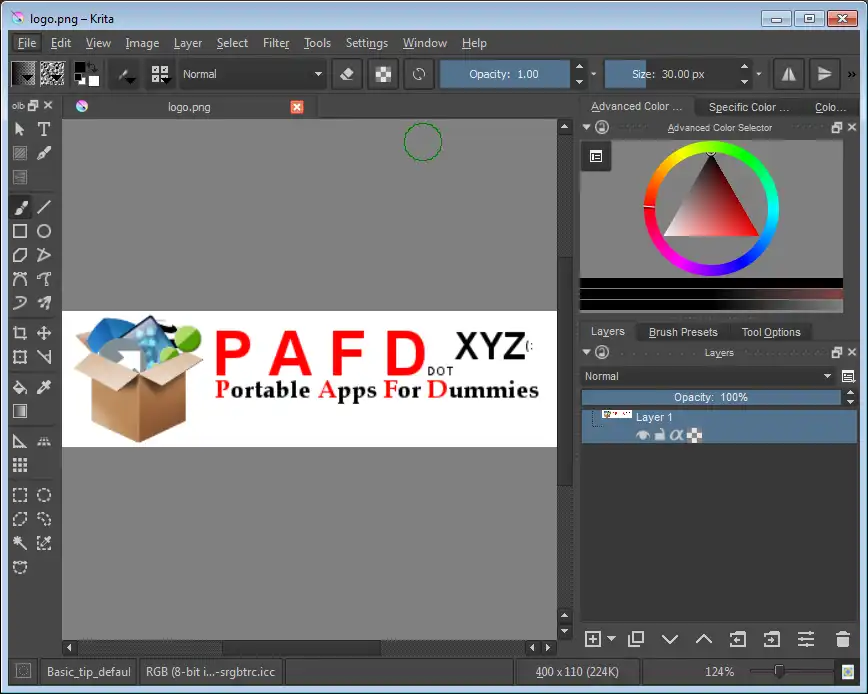868x694 pixels.
Task: Switch to the Brush Presets tab
Action: tap(683, 332)
